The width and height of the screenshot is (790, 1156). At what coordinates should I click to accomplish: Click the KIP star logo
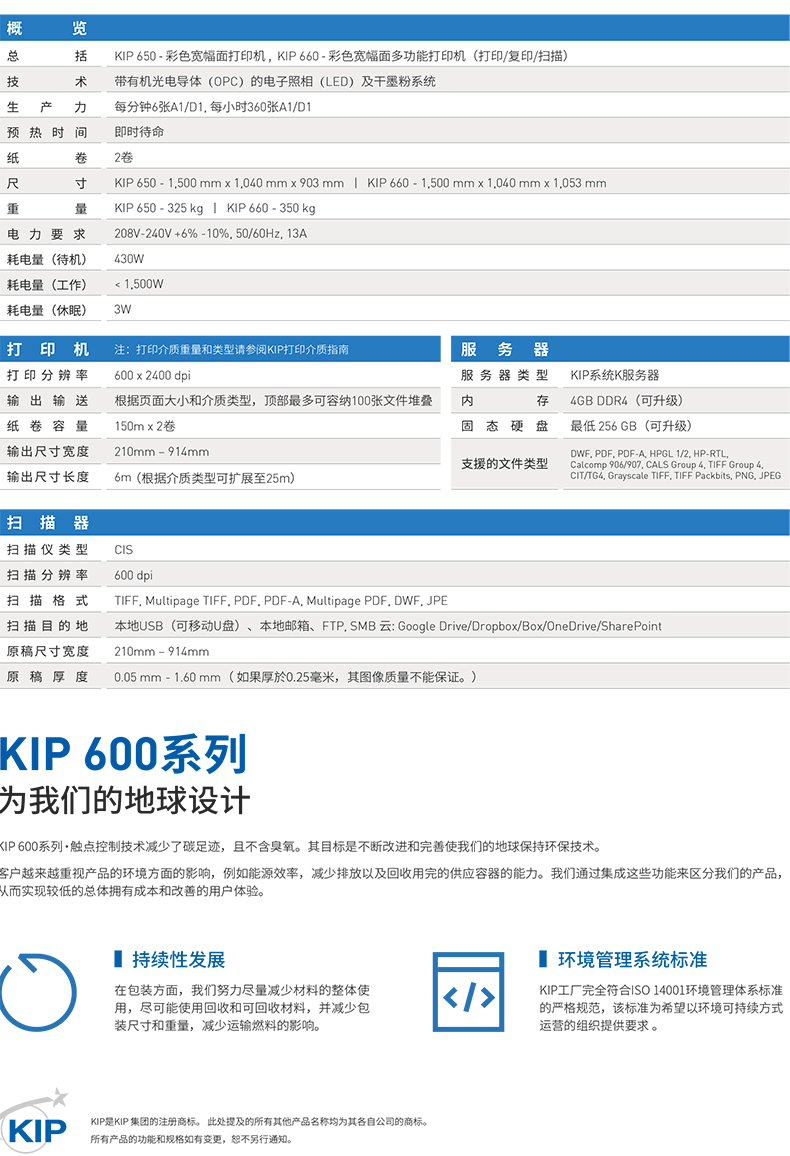click(x=35, y=1119)
